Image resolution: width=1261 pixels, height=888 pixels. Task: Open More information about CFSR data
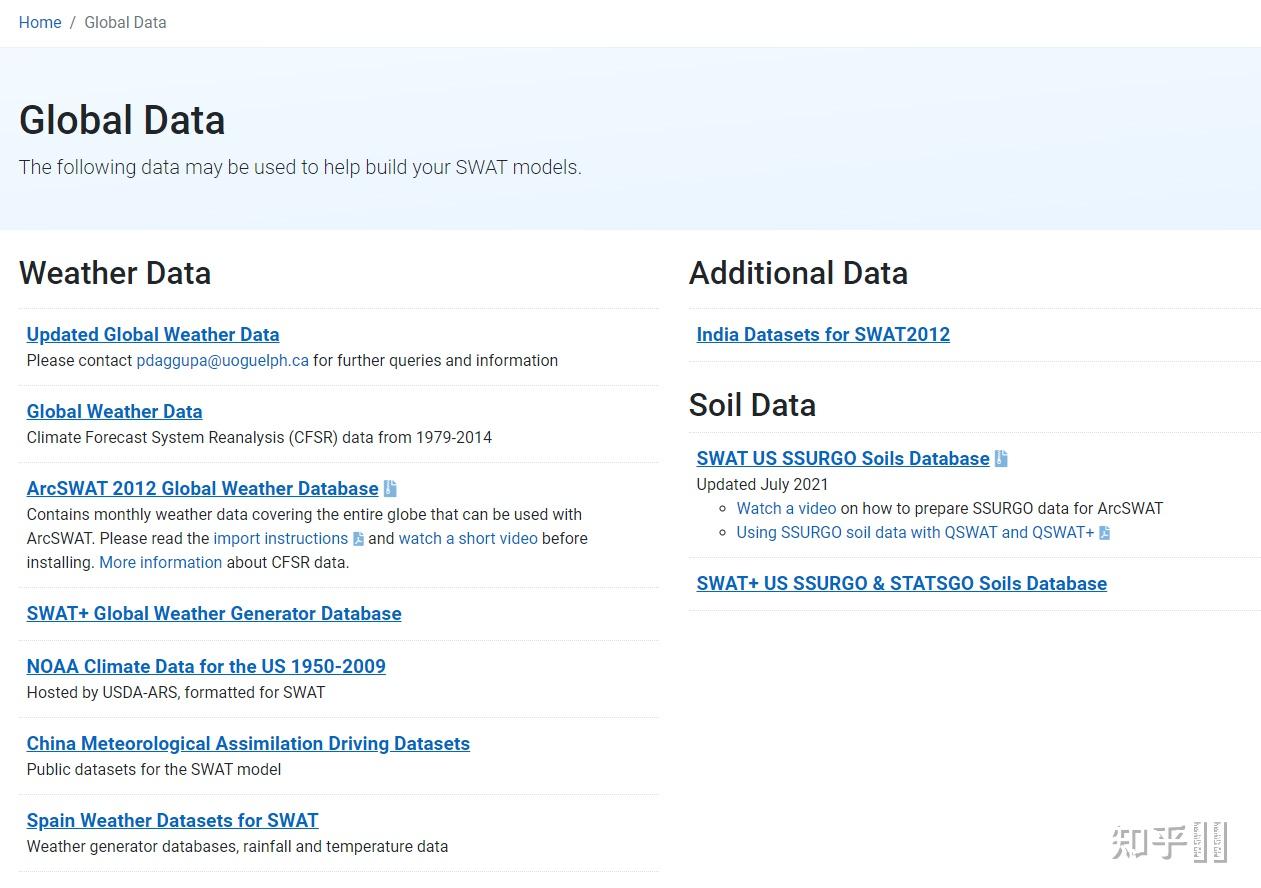coord(160,562)
